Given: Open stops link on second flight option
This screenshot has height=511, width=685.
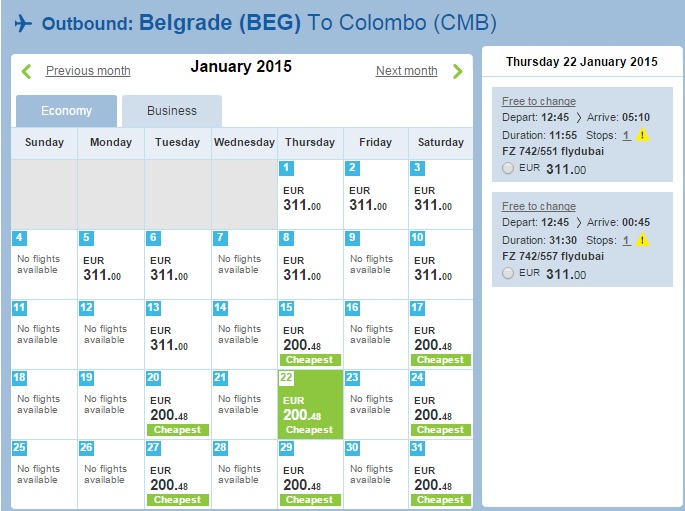Looking at the screenshot, I should click(x=626, y=240).
